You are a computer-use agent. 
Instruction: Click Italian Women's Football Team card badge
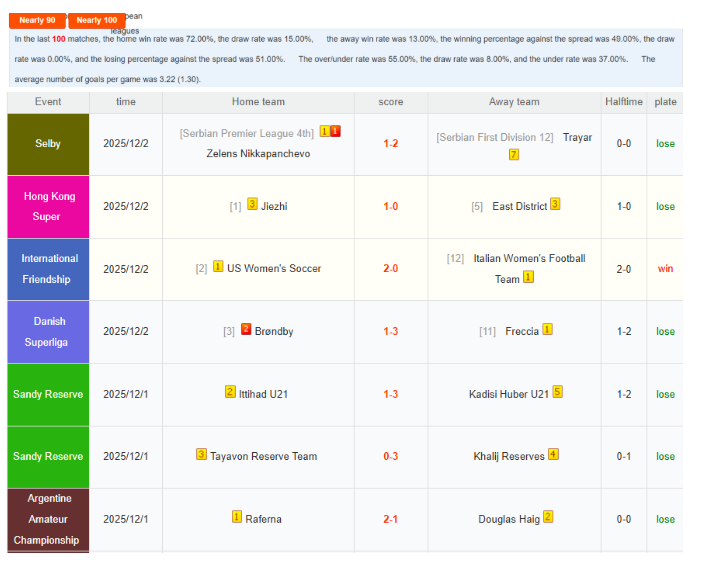tap(528, 276)
